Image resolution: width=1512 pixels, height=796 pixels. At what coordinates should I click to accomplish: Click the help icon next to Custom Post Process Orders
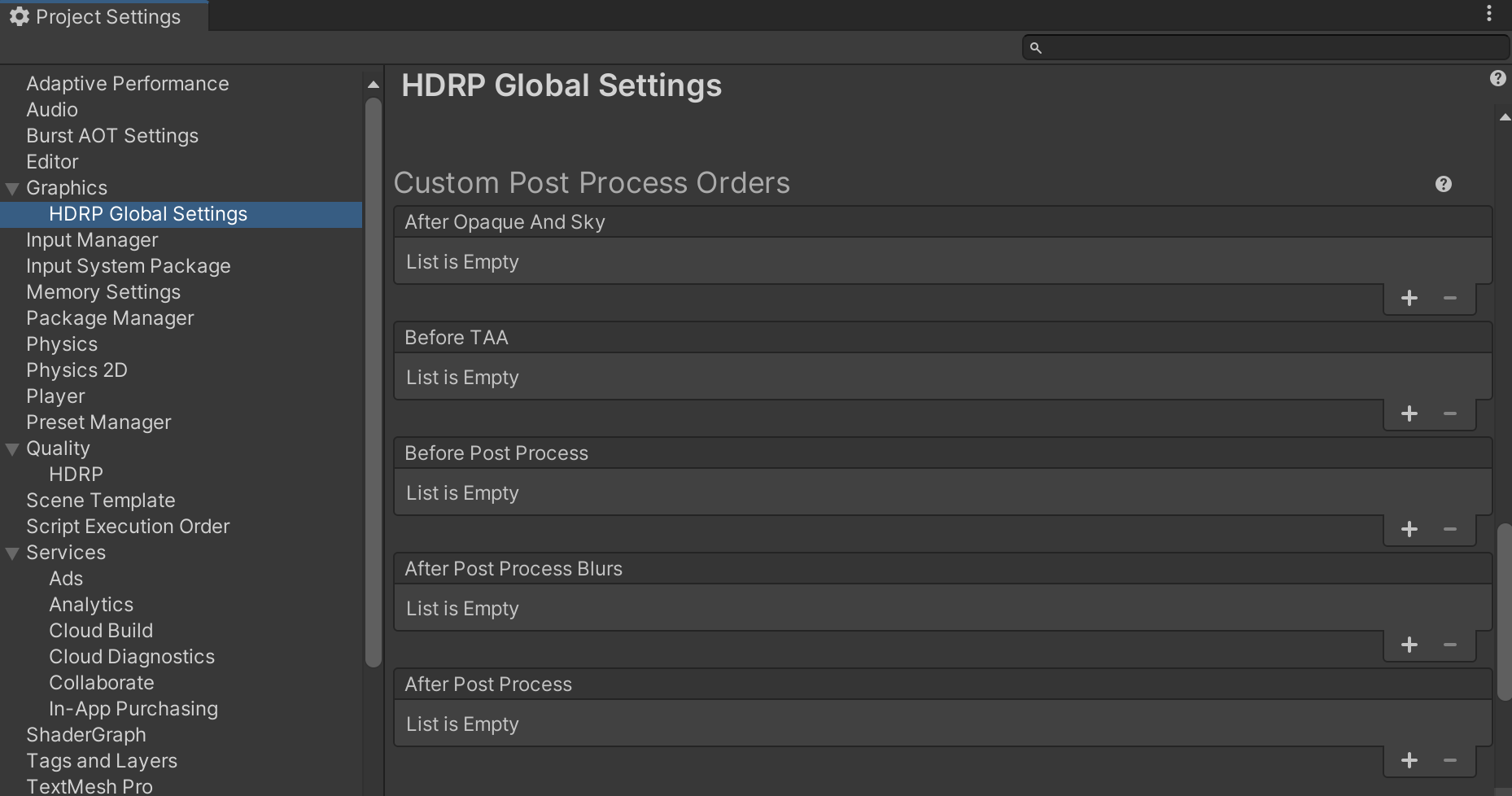tap(1444, 183)
